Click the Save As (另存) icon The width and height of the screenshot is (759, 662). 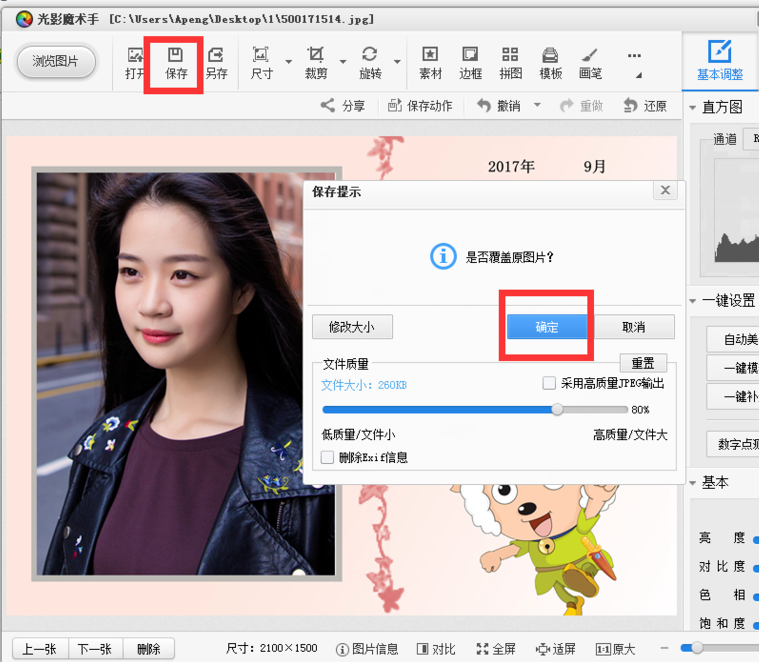click(x=216, y=63)
